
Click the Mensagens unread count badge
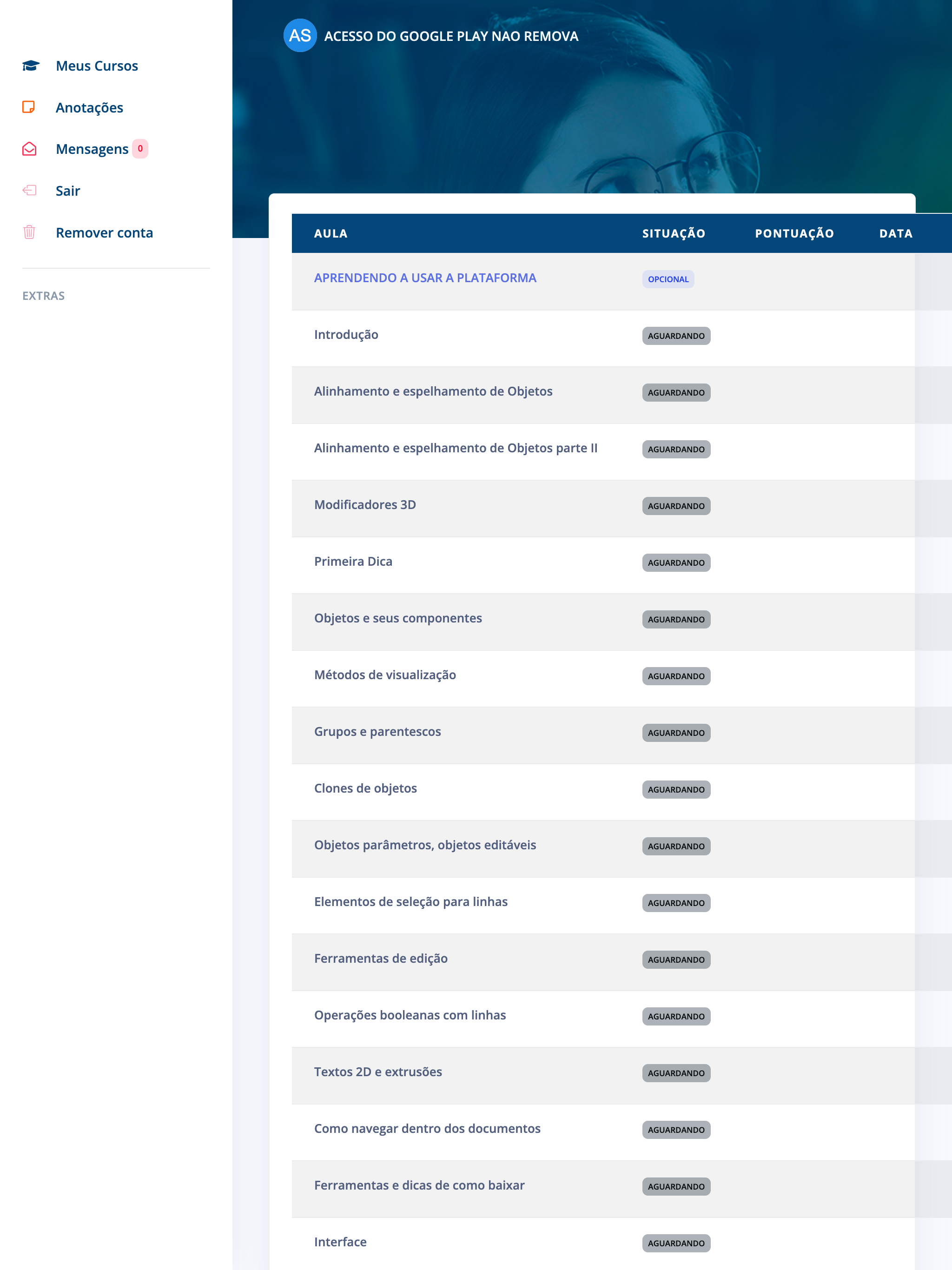pos(140,149)
